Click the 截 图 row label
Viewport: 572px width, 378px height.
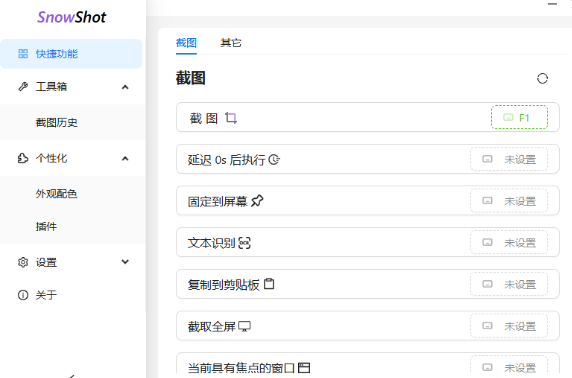tap(204, 118)
